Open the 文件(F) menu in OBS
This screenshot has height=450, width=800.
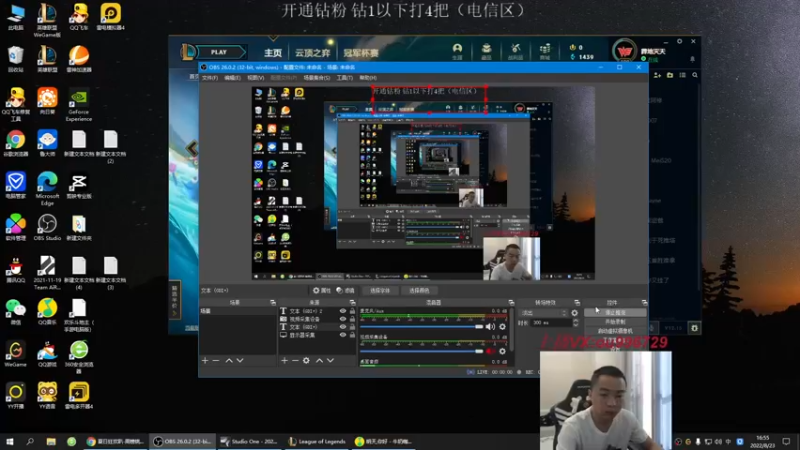tap(210, 78)
